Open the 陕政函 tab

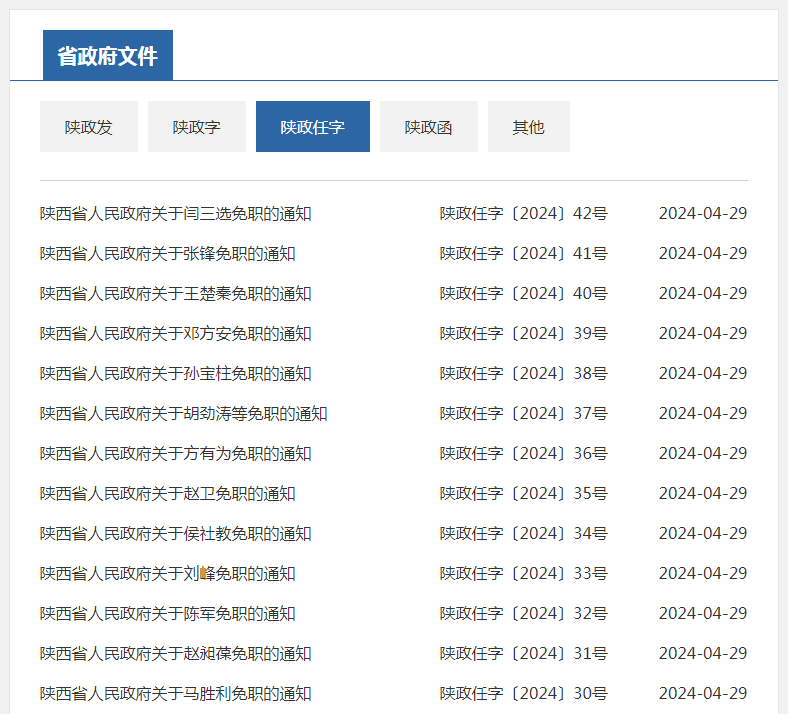428,127
